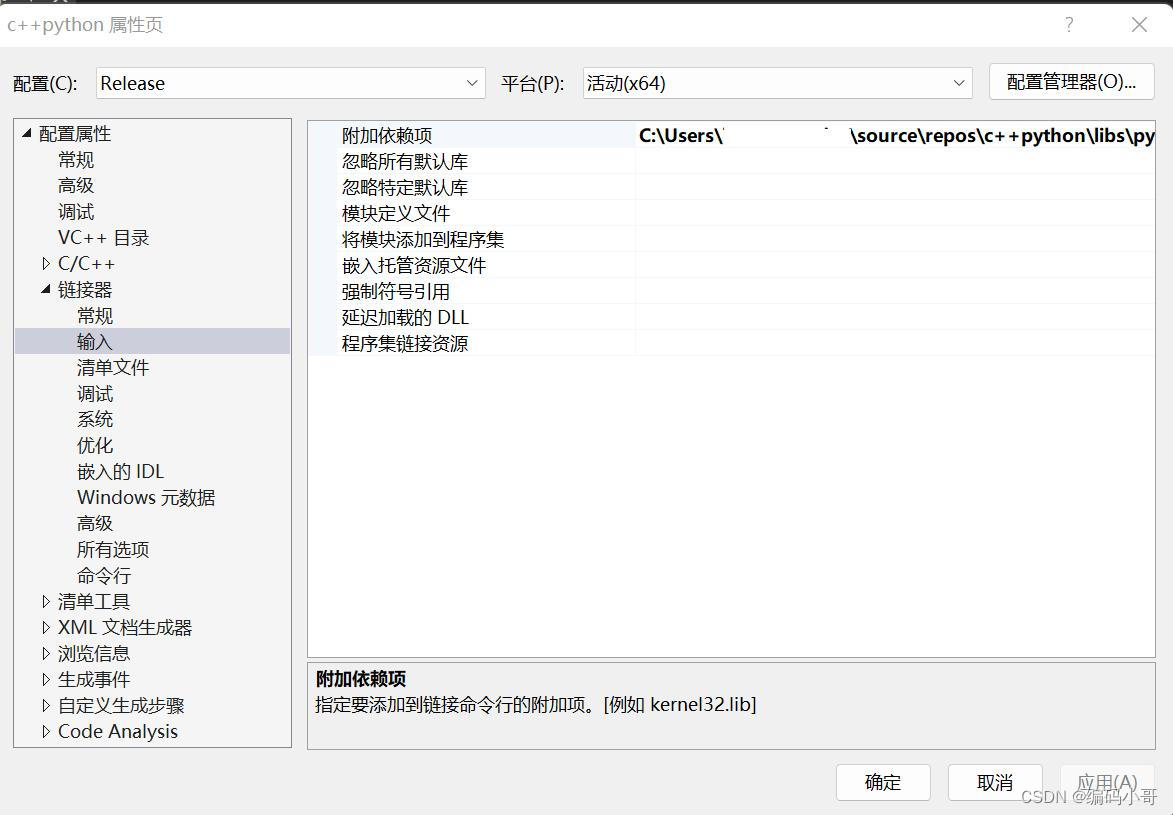Expand the 生成事件 node
This screenshot has width=1173, height=815.
click(45, 679)
